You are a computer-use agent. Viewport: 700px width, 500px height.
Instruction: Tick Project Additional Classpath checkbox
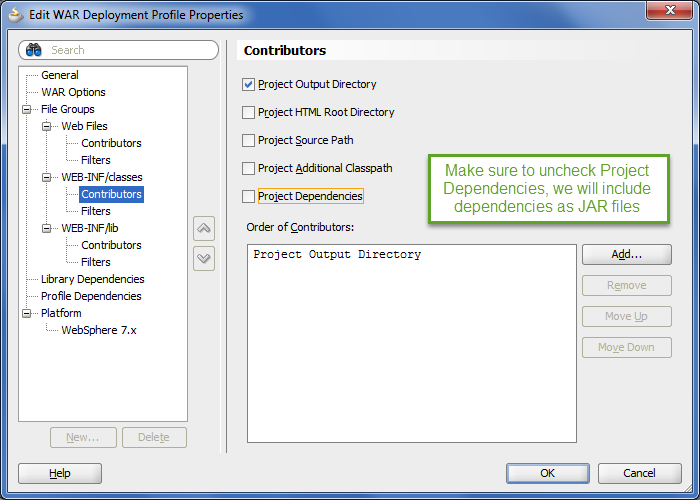point(248,169)
